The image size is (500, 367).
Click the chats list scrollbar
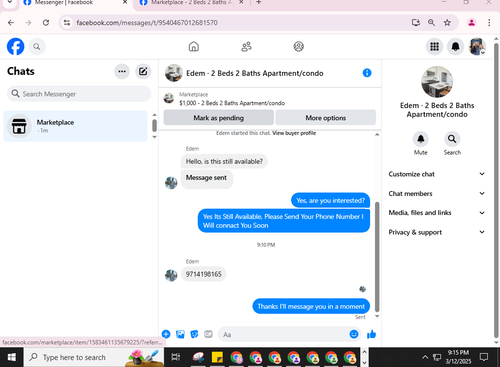[154, 125]
